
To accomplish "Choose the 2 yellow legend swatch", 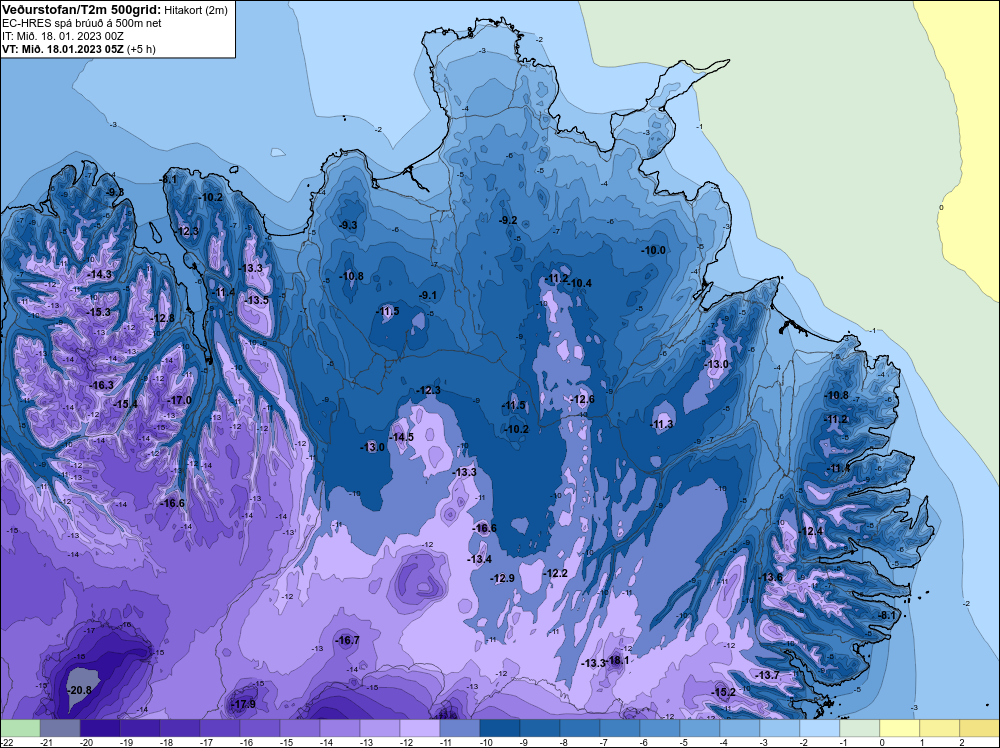I will click(980, 728).
